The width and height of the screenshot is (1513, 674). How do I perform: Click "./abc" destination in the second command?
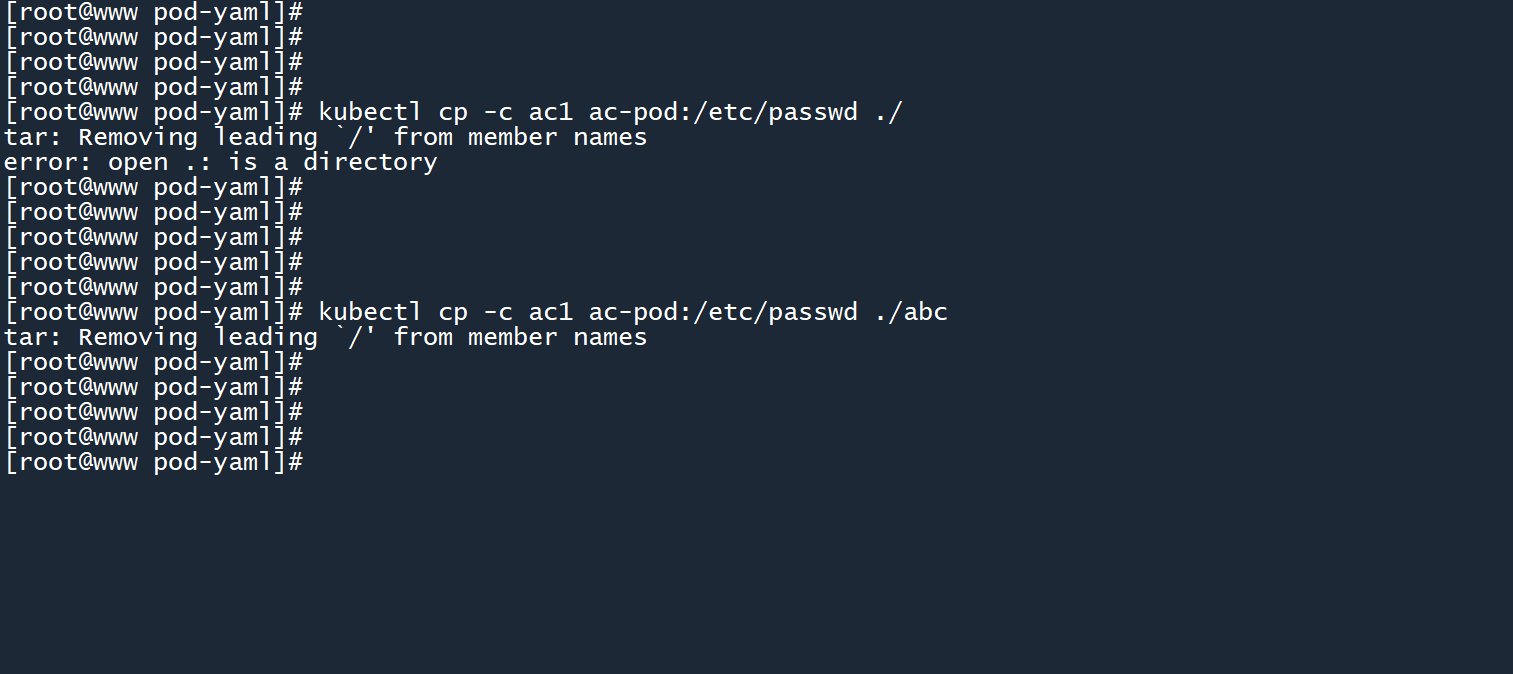point(910,312)
